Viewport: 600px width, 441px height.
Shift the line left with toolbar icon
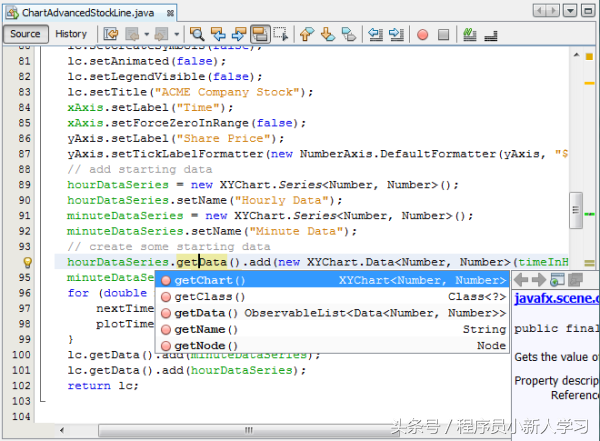[x=374, y=34]
